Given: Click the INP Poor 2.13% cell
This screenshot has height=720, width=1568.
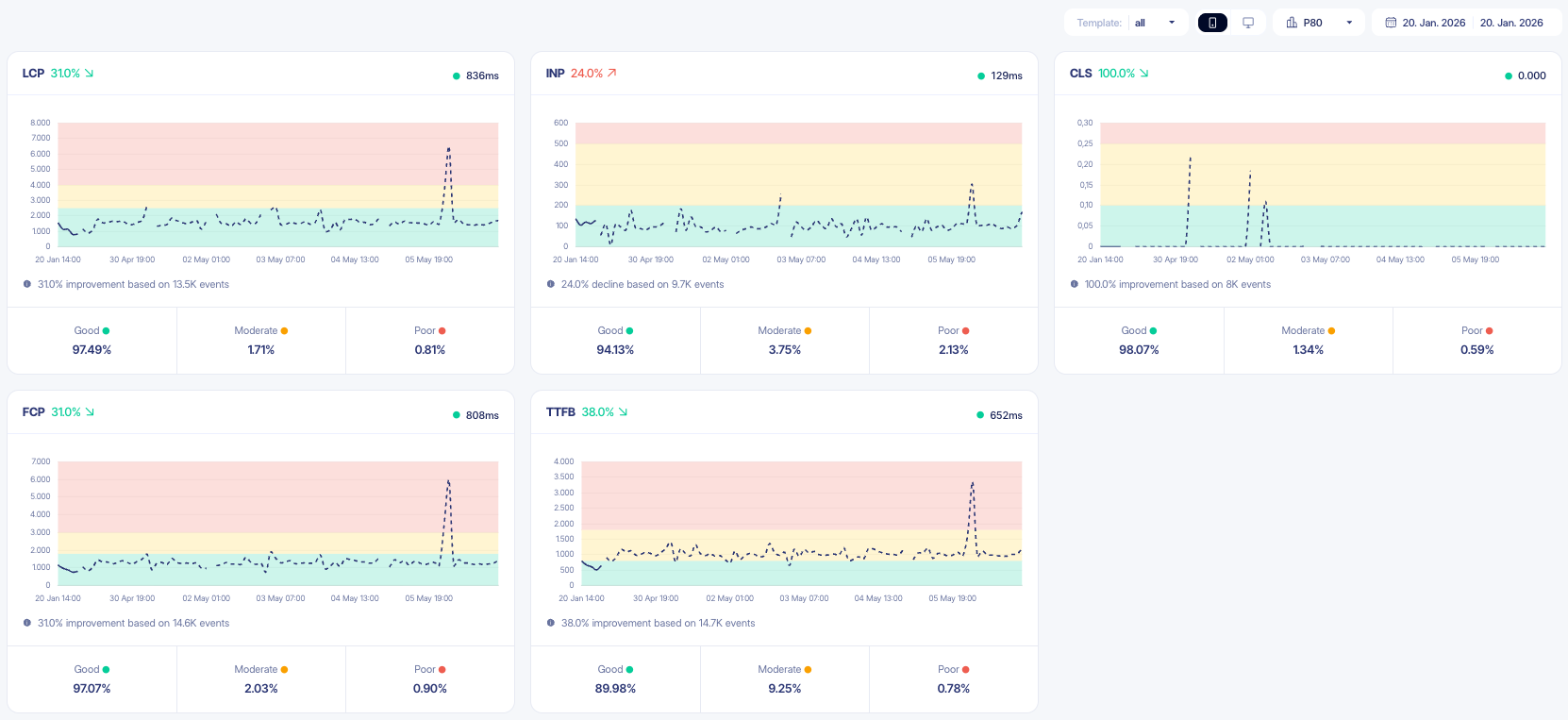Looking at the screenshot, I should pos(954,341).
